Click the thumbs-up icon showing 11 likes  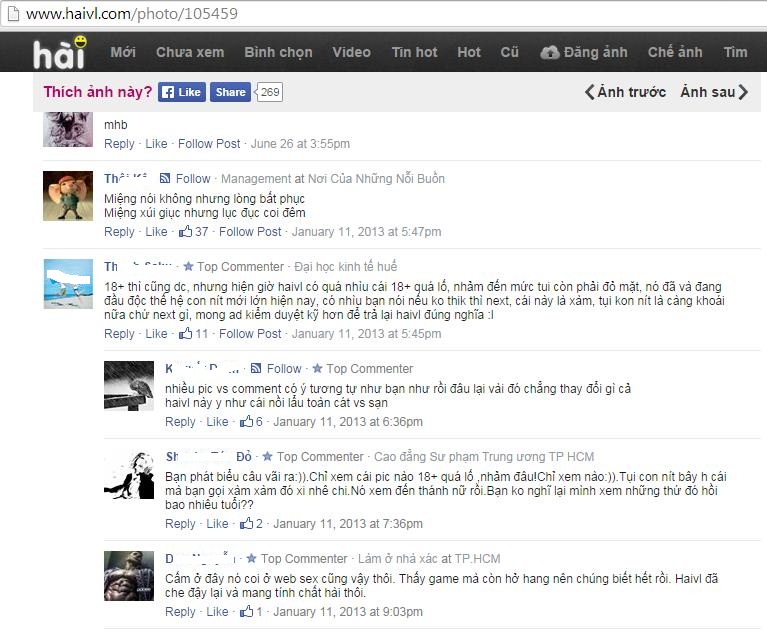[x=185, y=333]
